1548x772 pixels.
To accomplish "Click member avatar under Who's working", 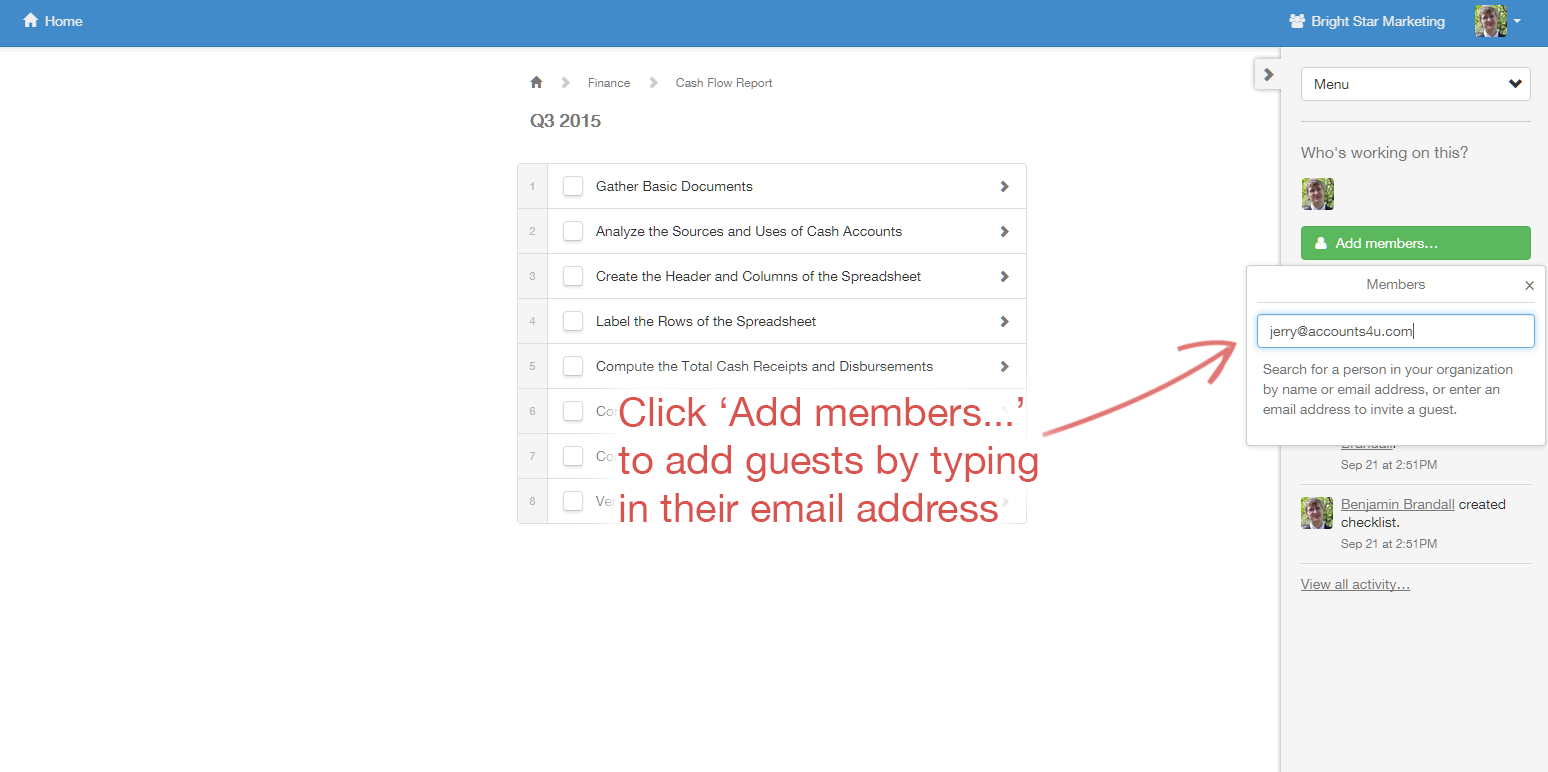I will [x=1317, y=194].
